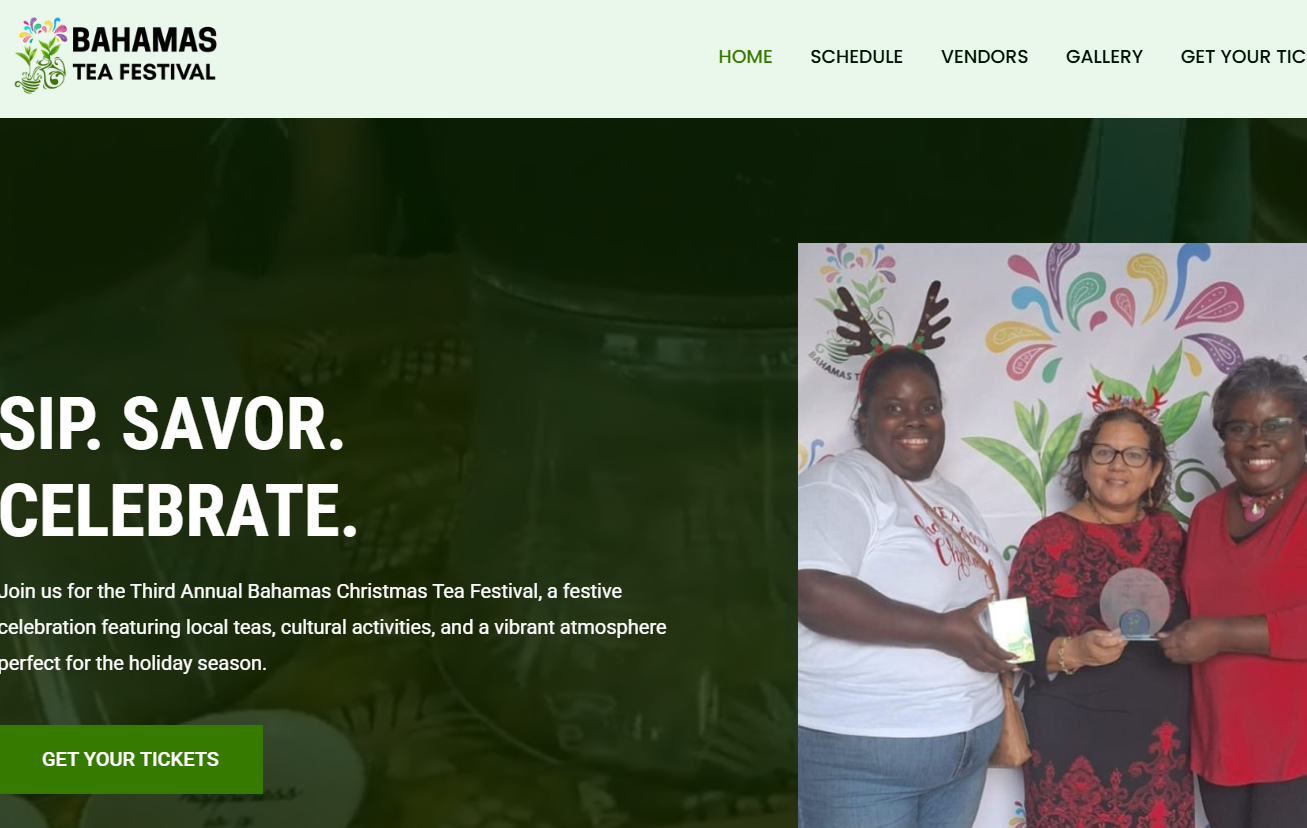1307x828 pixels.
Task: Click the dark green hero background area
Action: pos(400,250)
